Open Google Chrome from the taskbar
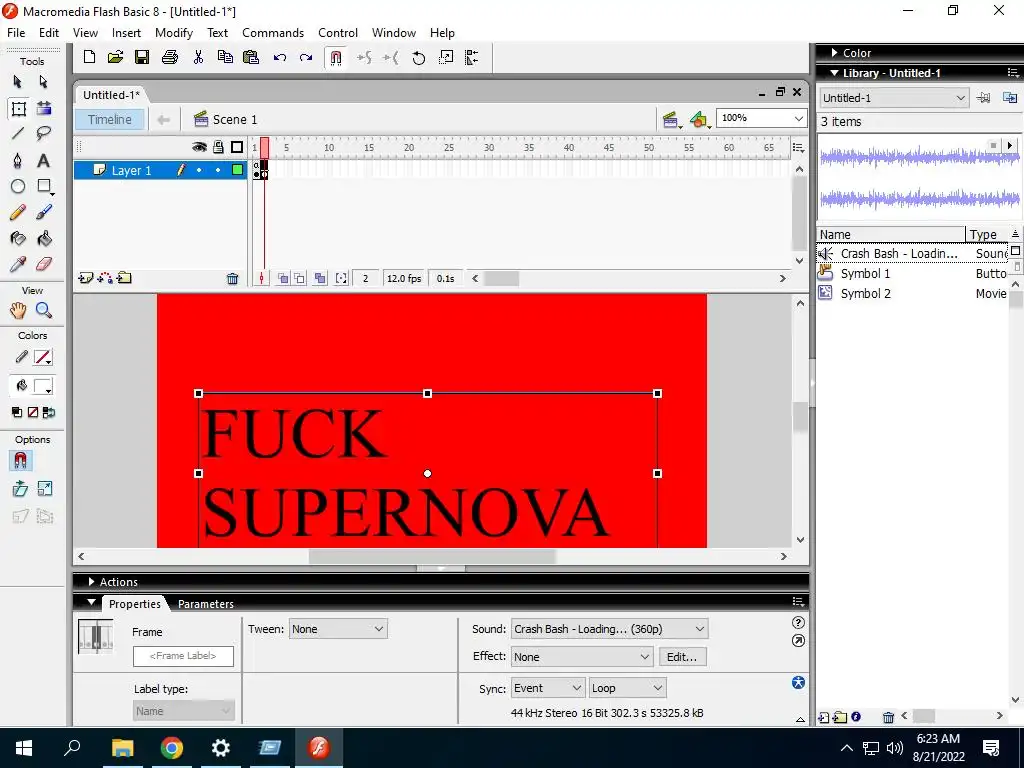Viewport: 1024px width, 768px height. pyautogui.click(x=172, y=748)
